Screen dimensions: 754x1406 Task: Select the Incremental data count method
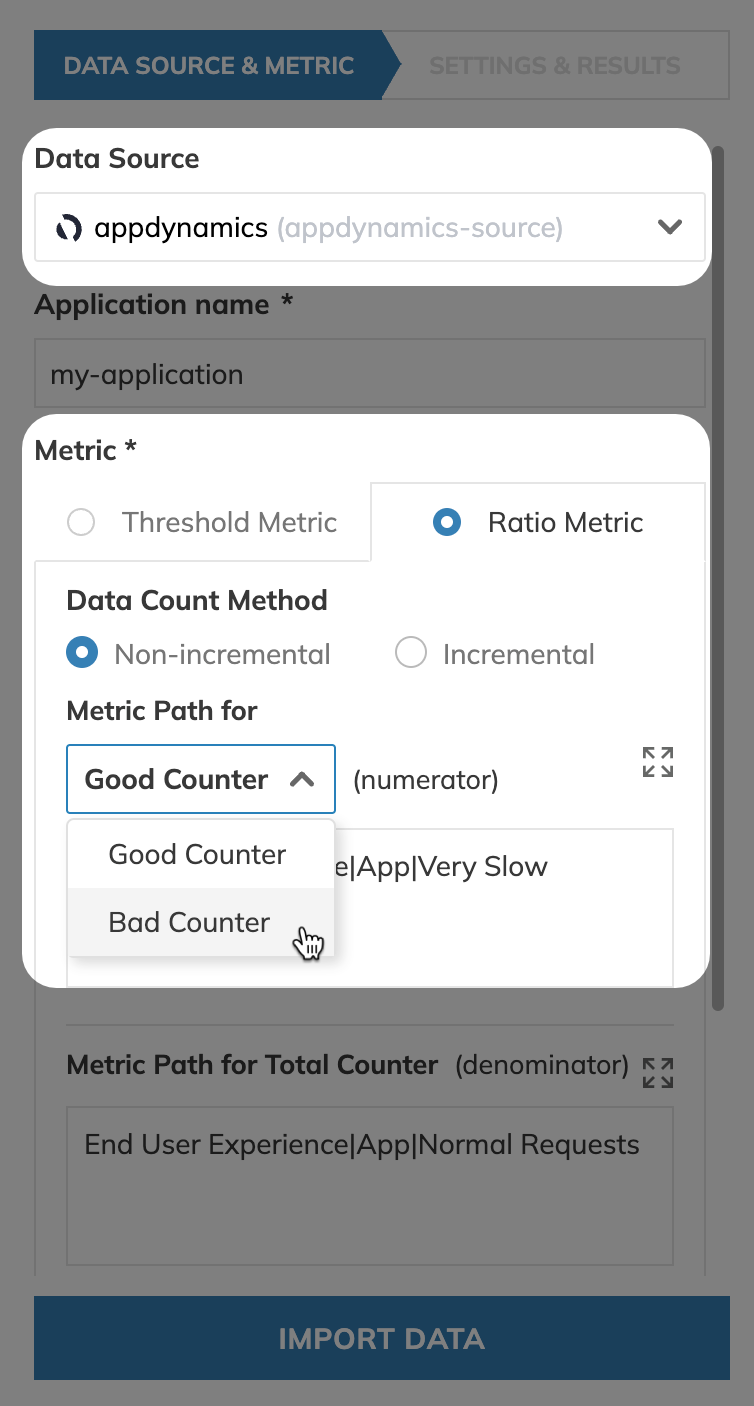(x=411, y=654)
